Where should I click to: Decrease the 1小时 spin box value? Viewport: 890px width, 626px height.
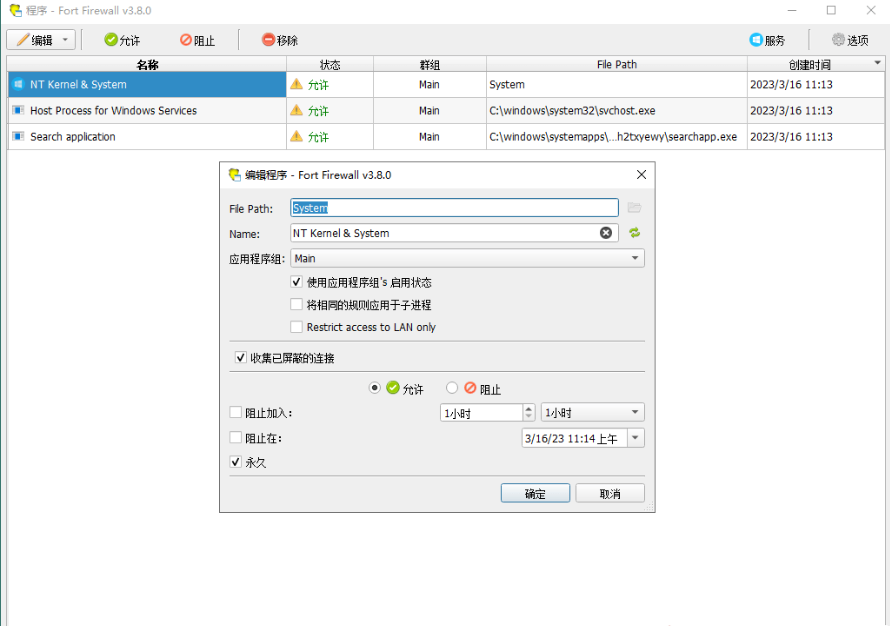click(x=528, y=417)
